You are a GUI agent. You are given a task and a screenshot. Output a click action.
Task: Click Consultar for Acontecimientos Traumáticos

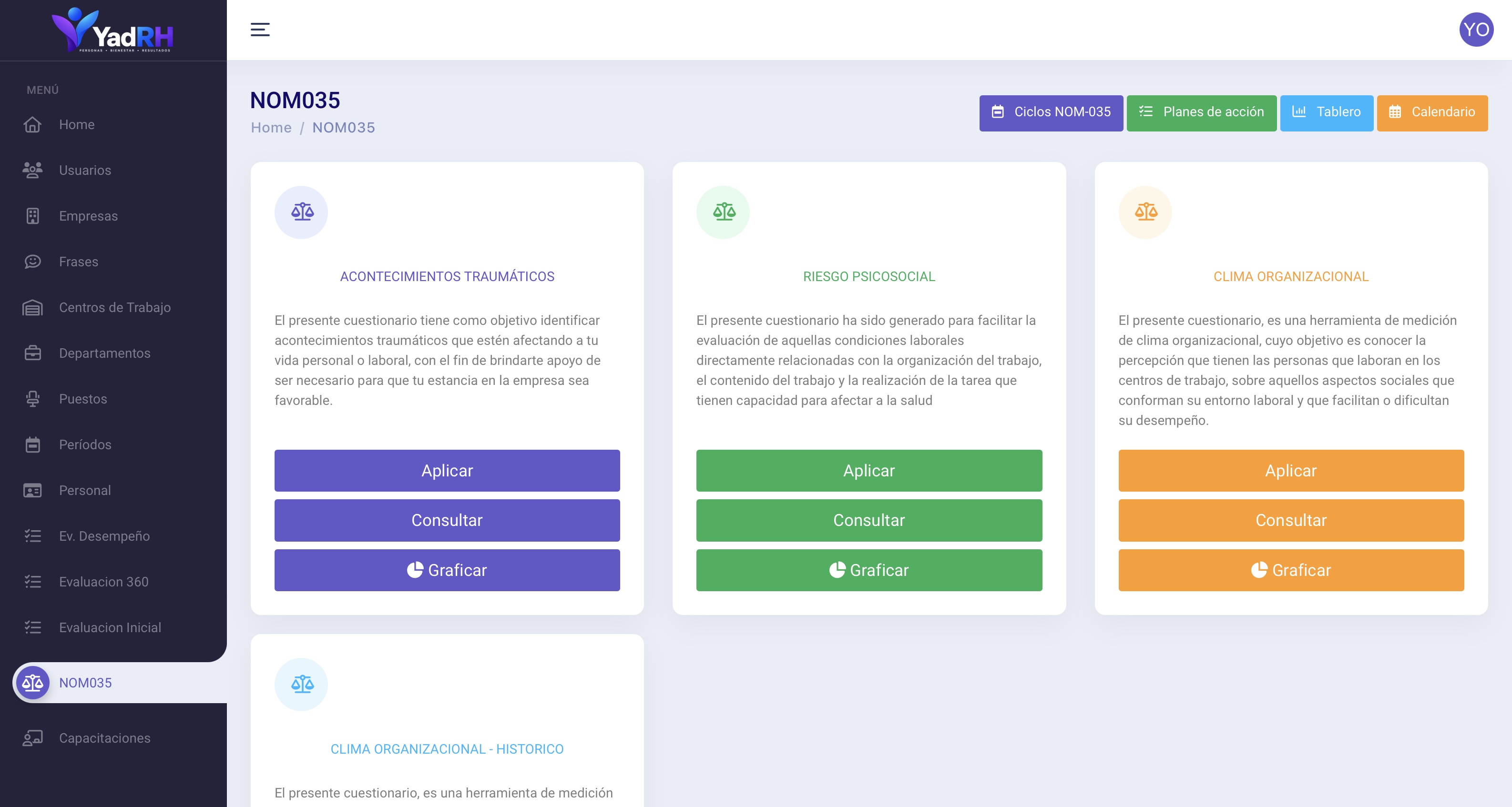coord(447,520)
